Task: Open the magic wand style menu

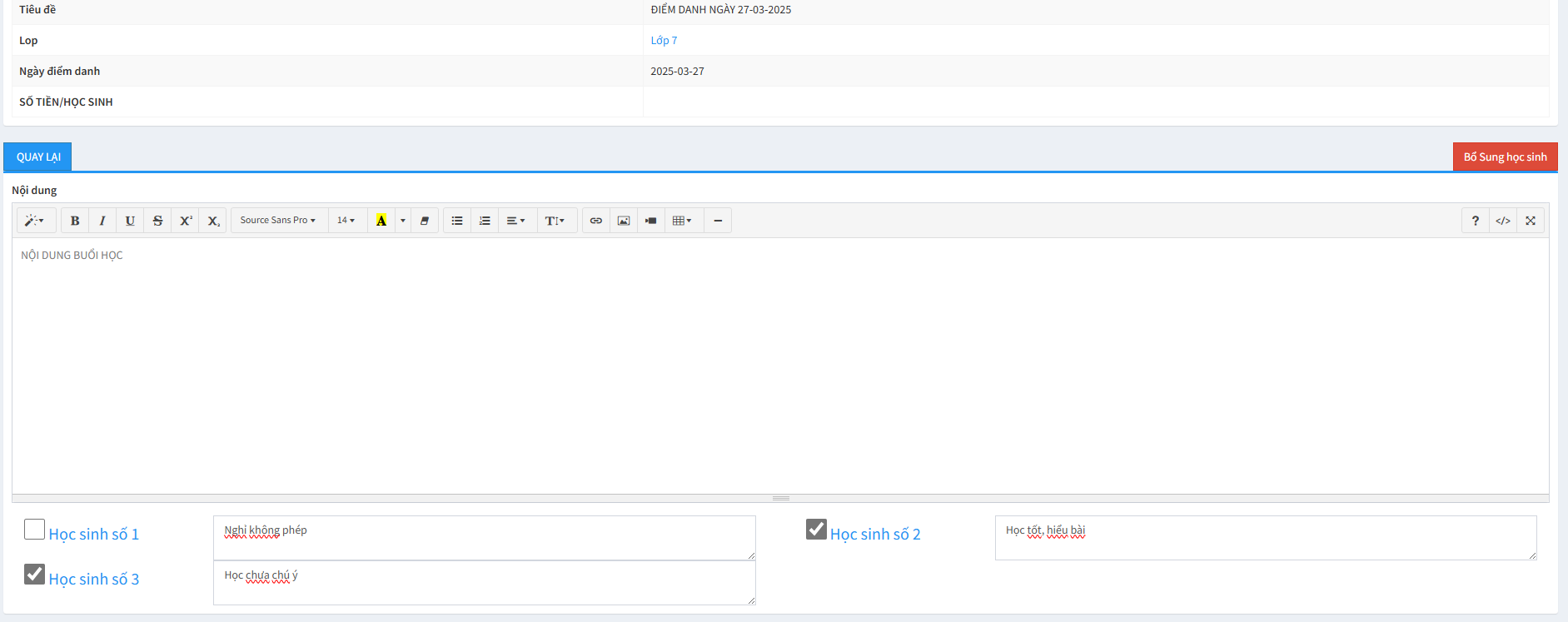Action: 35,221
